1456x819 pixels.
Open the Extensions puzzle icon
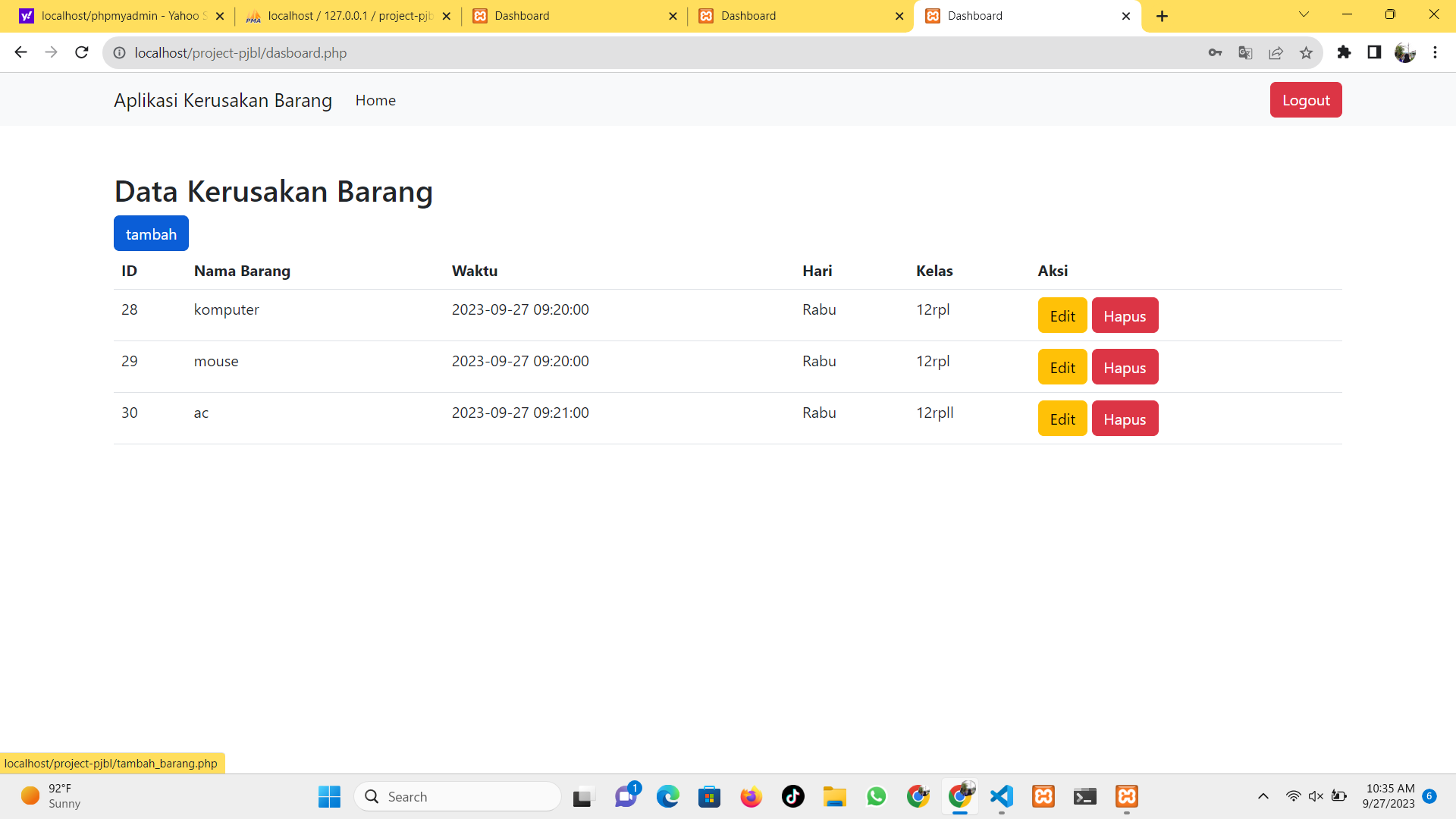(x=1344, y=52)
